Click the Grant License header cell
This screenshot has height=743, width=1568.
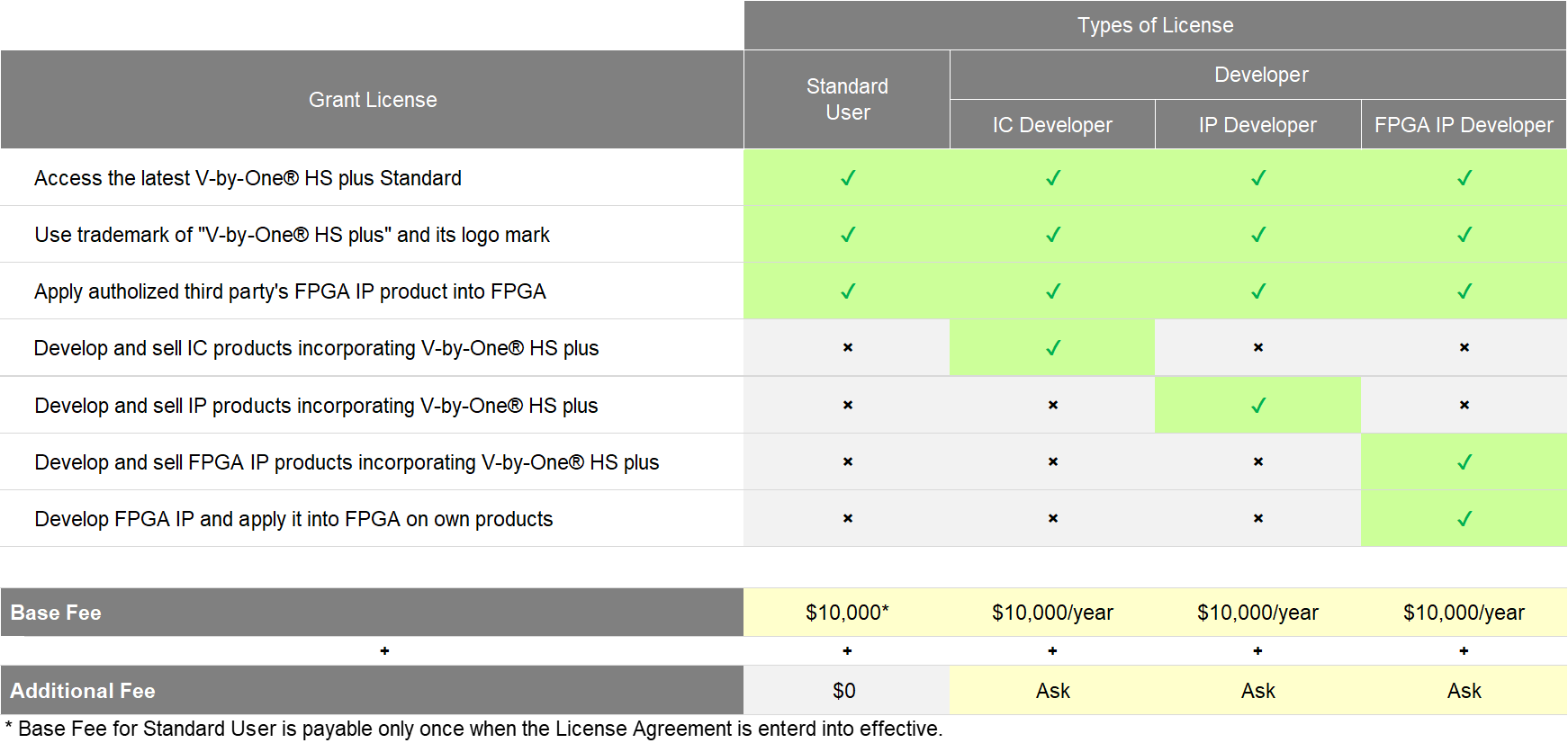click(373, 100)
